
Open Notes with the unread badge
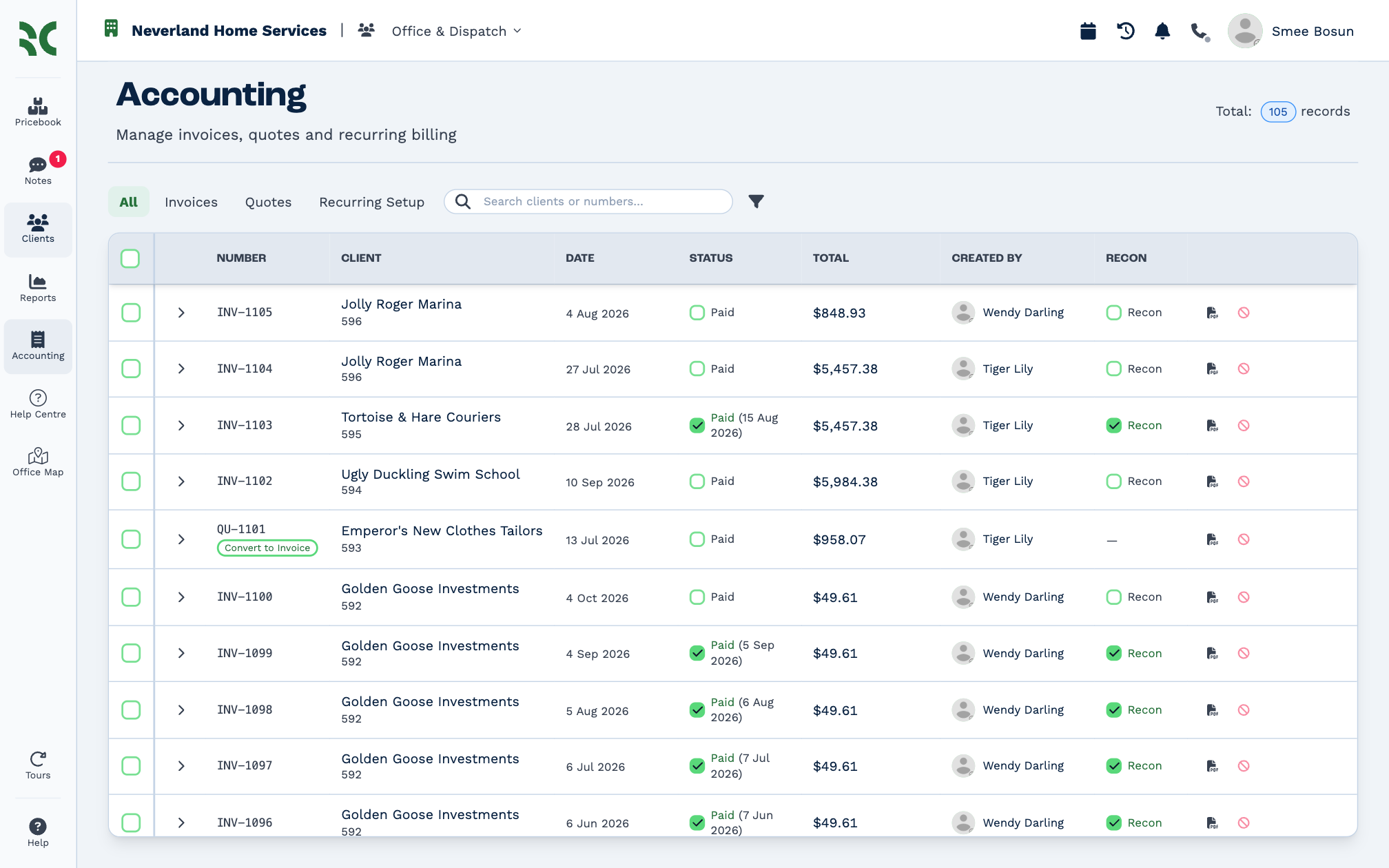point(38,170)
